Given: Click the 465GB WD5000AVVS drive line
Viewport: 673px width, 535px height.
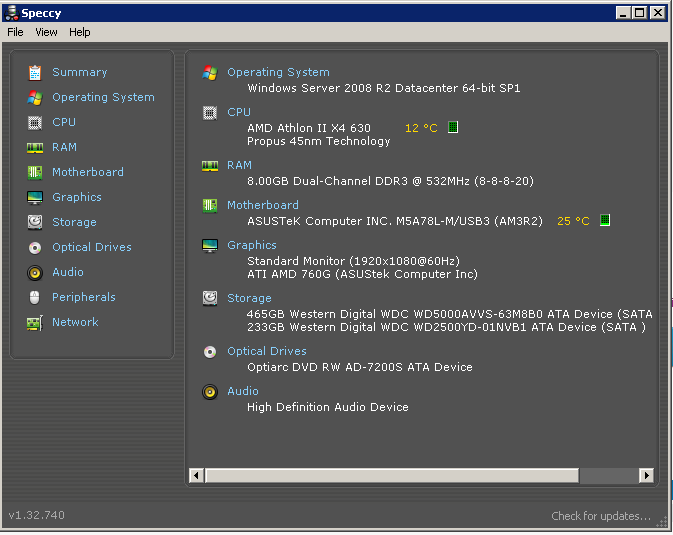Looking at the screenshot, I should tap(450, 314).
